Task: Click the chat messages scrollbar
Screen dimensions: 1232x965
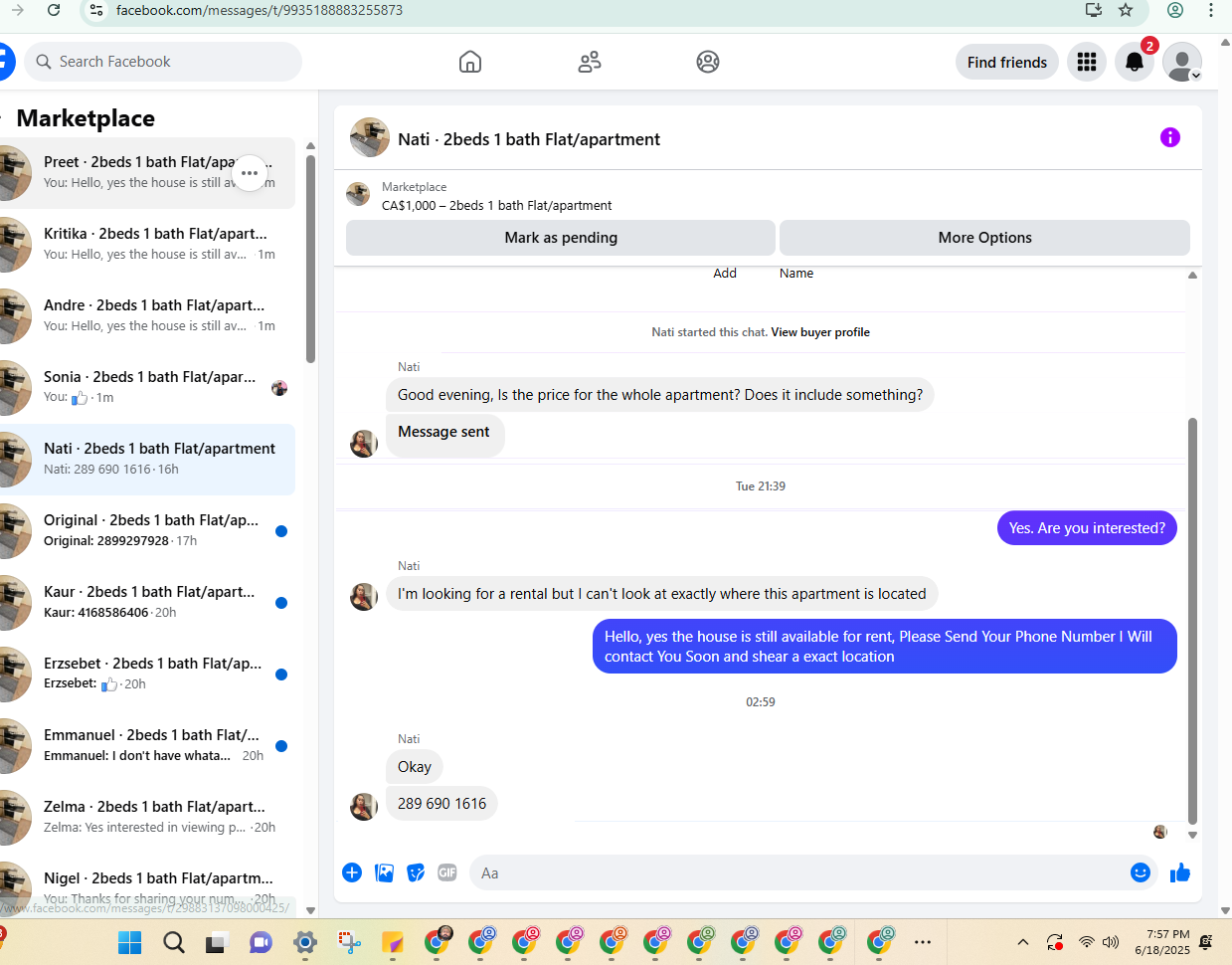Action: [1192, 621]
